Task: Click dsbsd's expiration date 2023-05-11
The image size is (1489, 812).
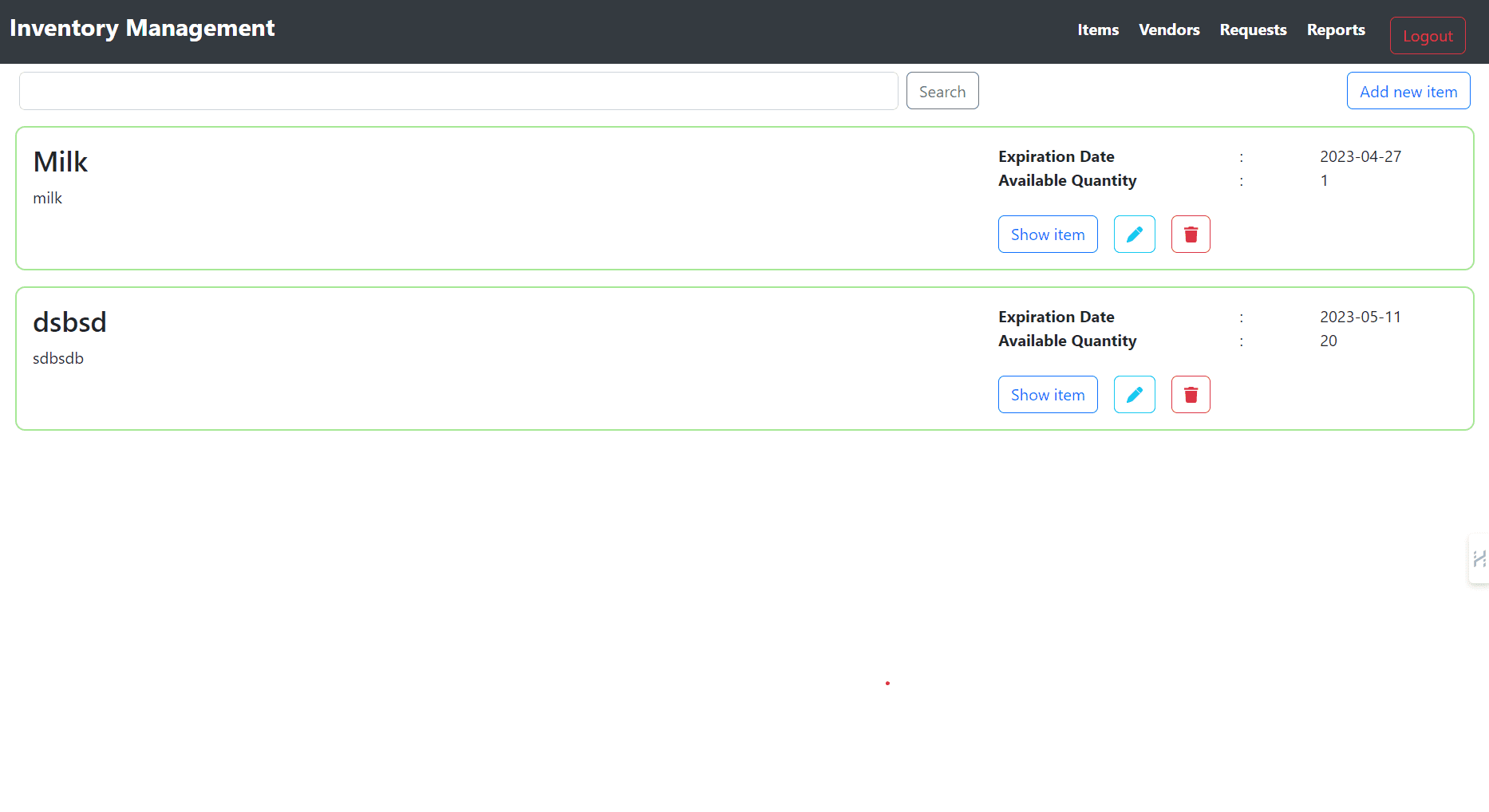Action: [1360, 317]
